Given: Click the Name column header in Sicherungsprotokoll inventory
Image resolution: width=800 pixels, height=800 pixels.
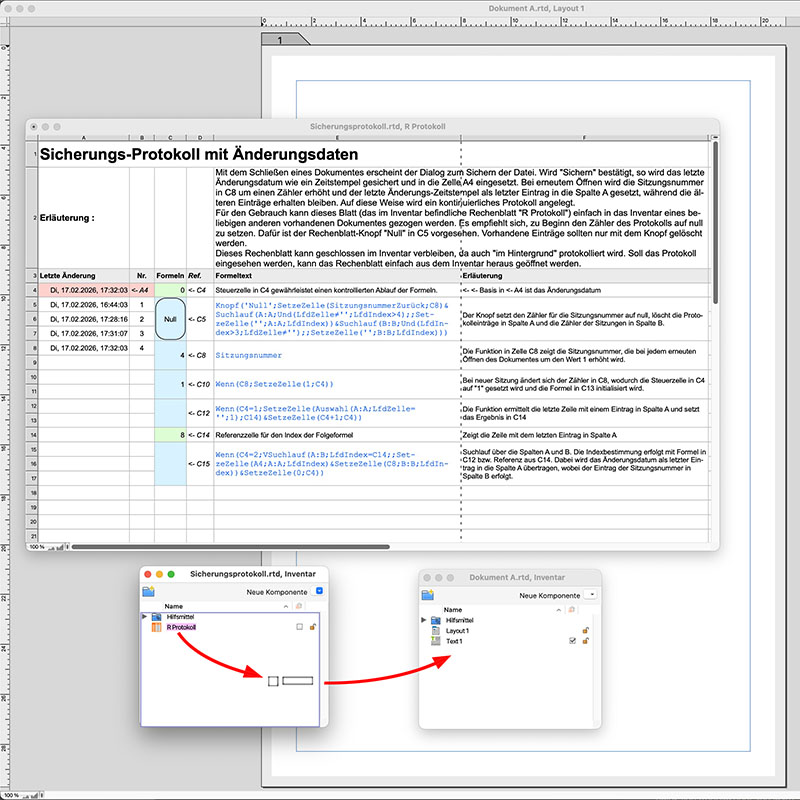Looking at the screenshot, I should [174, 606].
